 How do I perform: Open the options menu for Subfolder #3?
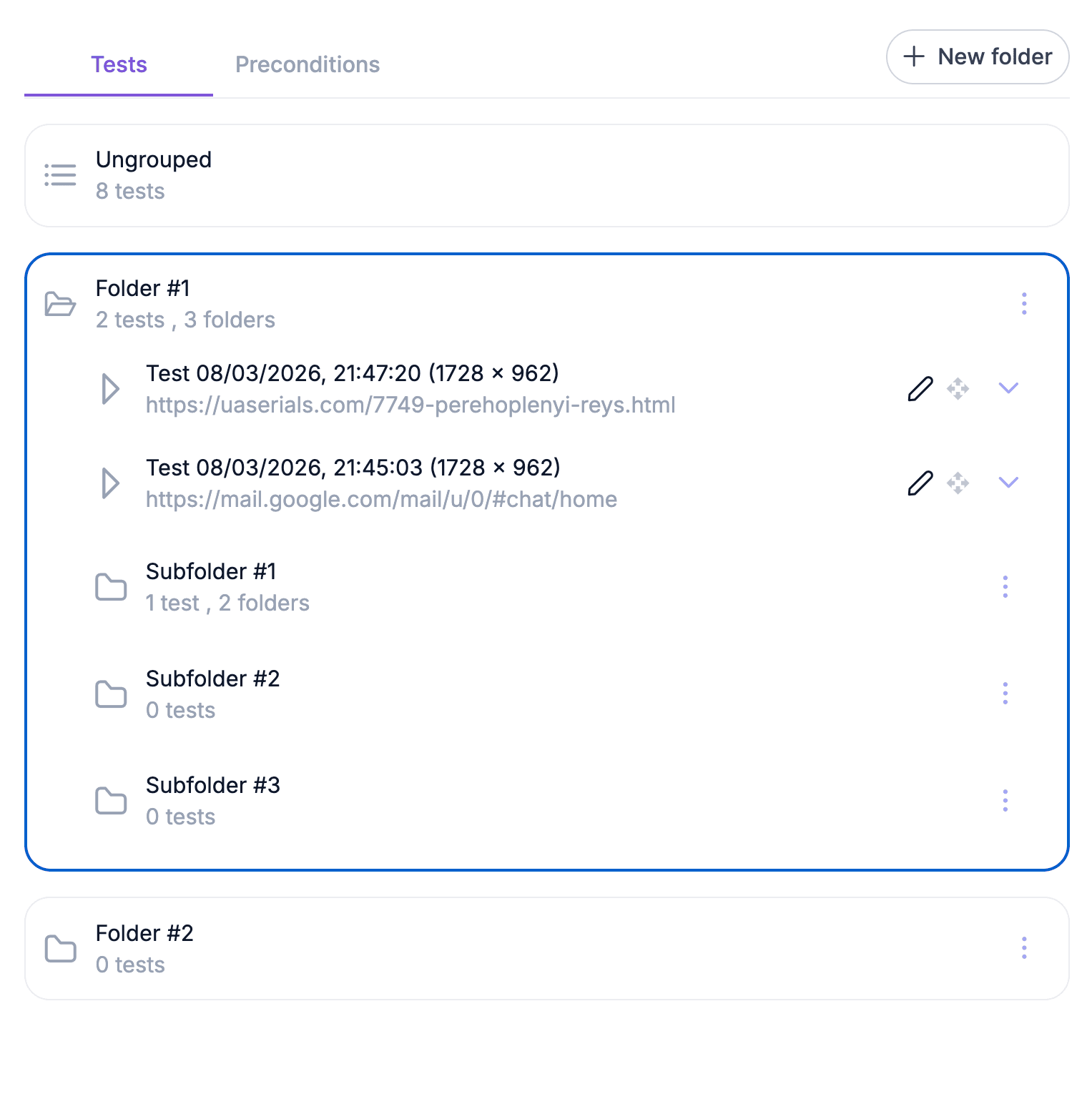1005,801
